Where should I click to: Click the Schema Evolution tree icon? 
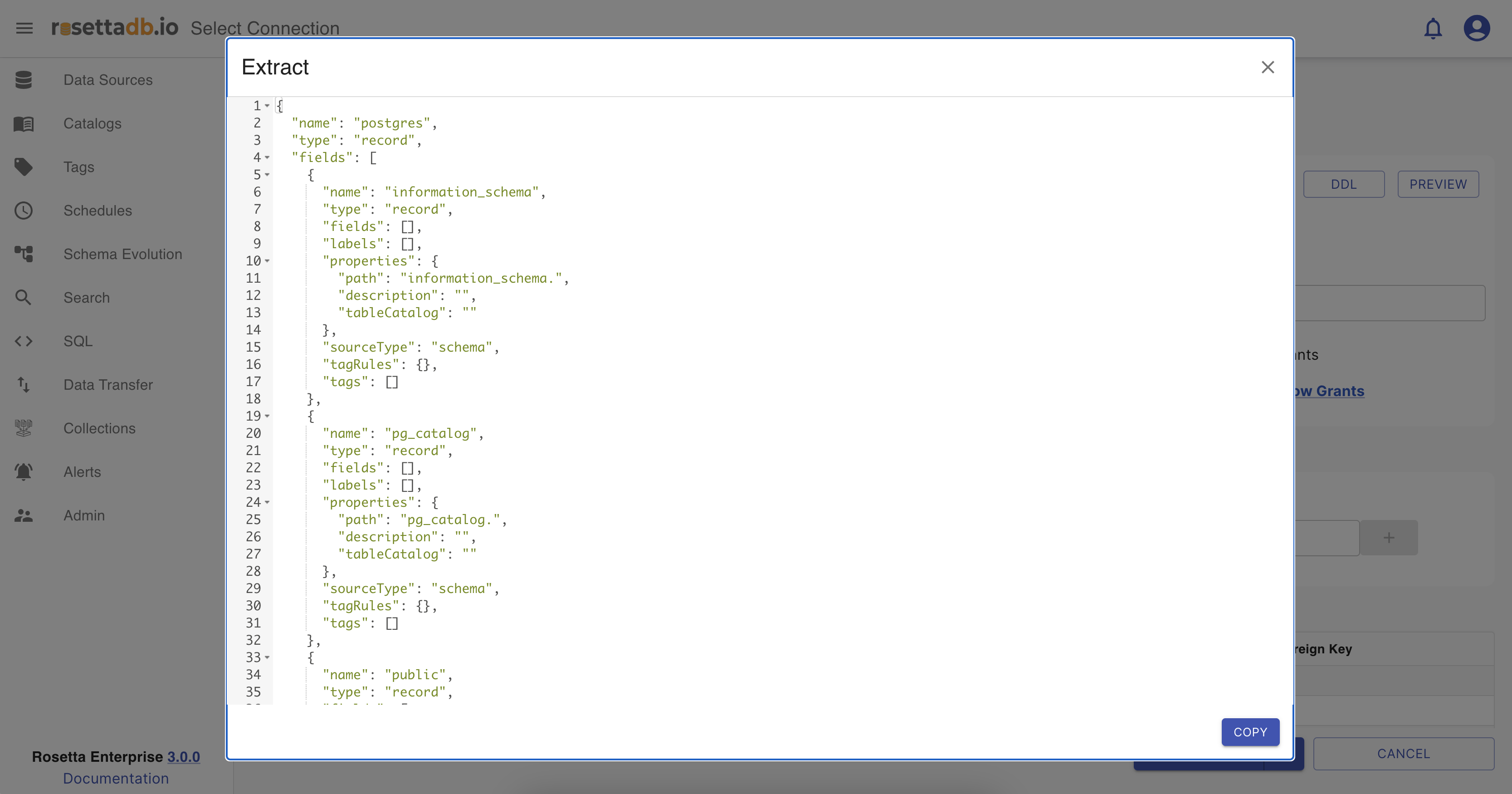point(24,254)
